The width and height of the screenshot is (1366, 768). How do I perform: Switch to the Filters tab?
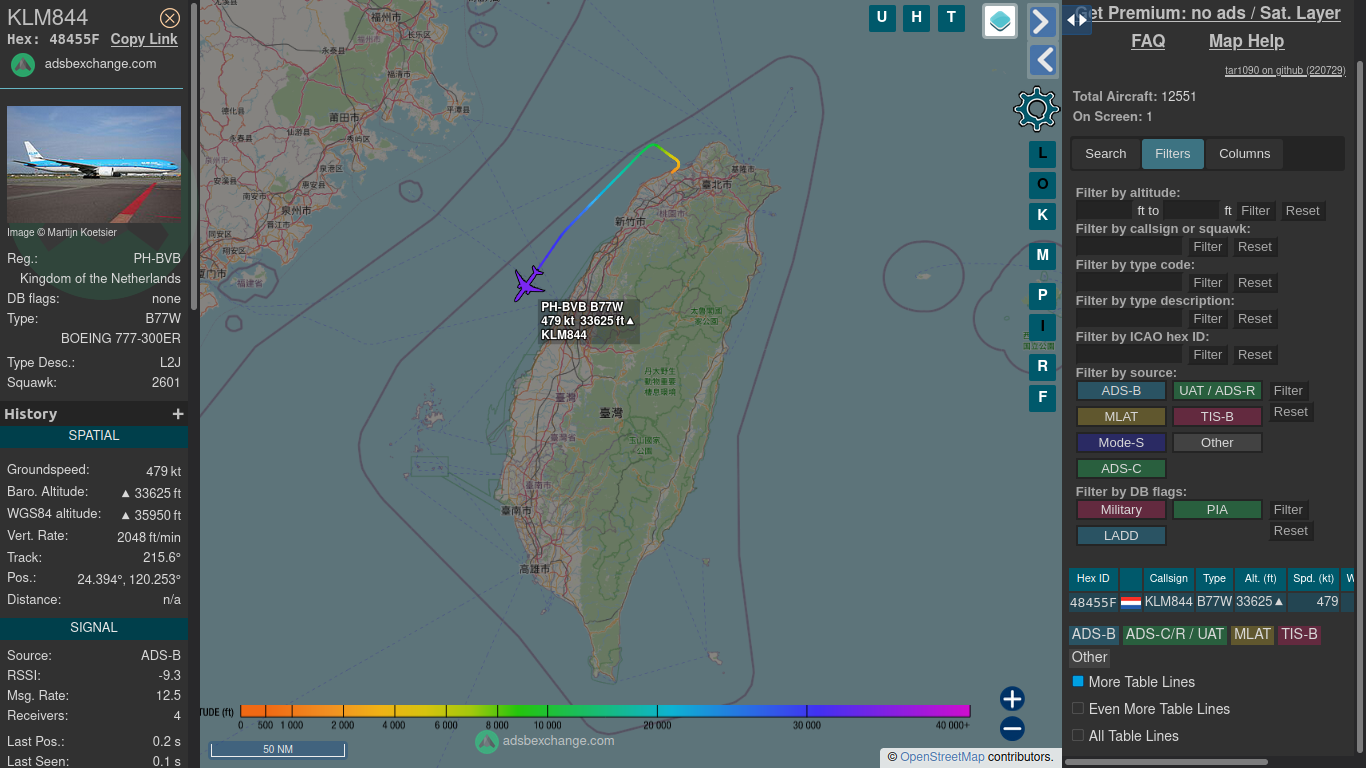click(1172, 154)
